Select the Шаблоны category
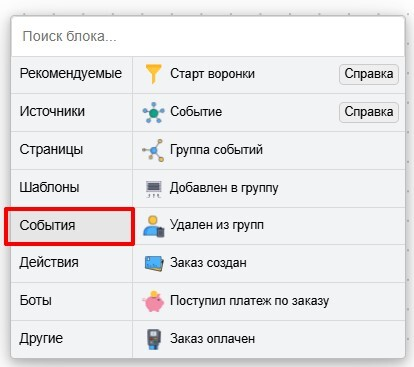This screenshot has width=414, height=367. (72, 188)
